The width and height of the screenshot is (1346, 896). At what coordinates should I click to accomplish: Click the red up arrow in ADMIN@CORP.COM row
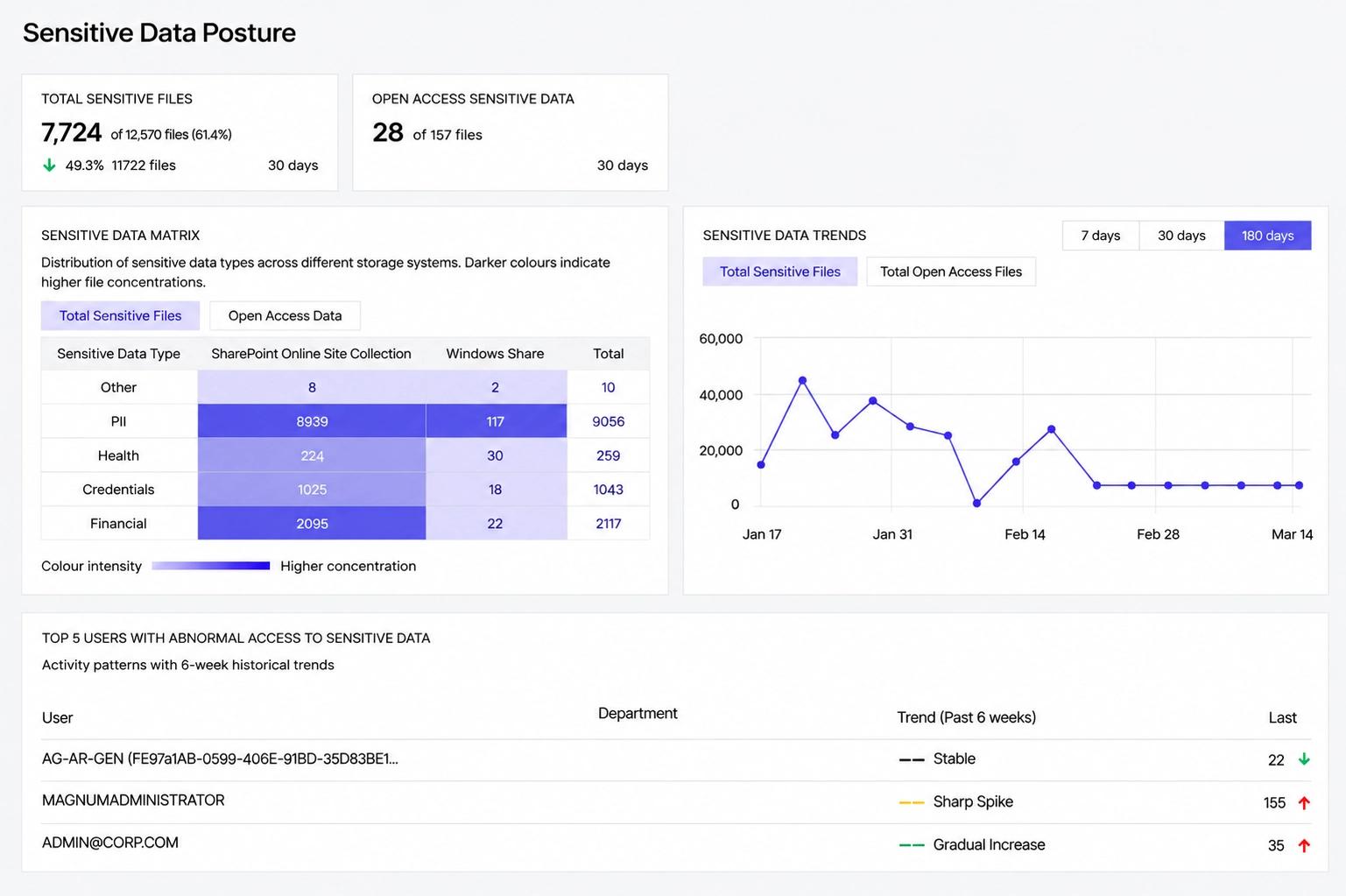click(1304, 845)
